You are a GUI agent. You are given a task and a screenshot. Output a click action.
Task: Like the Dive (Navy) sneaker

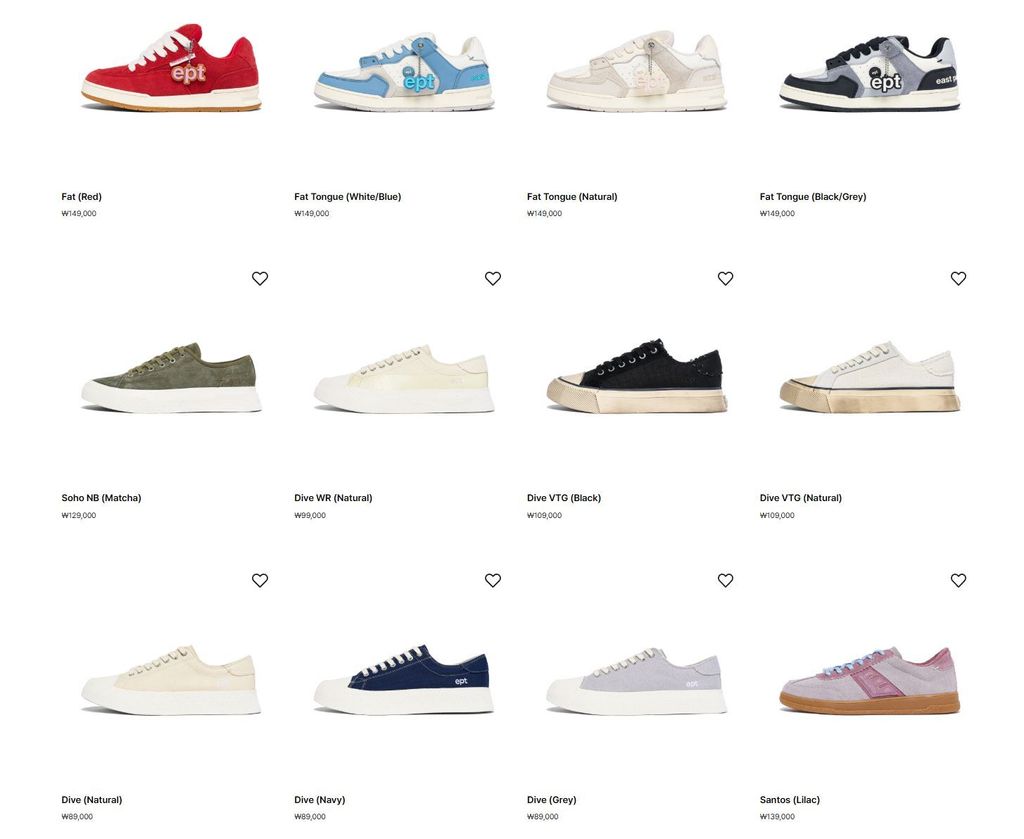[492, 580]
